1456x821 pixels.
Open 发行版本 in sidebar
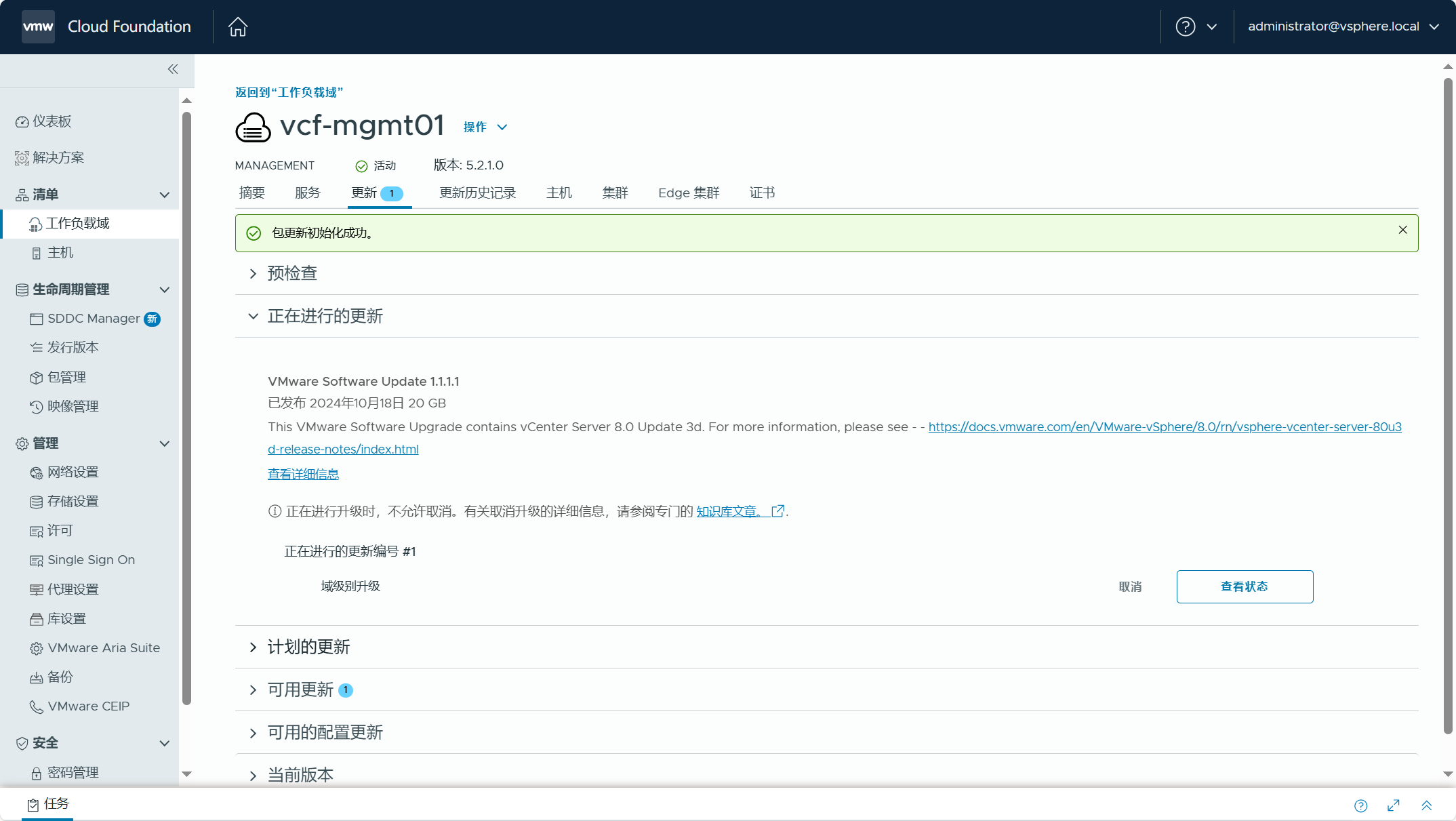[64, 348]
